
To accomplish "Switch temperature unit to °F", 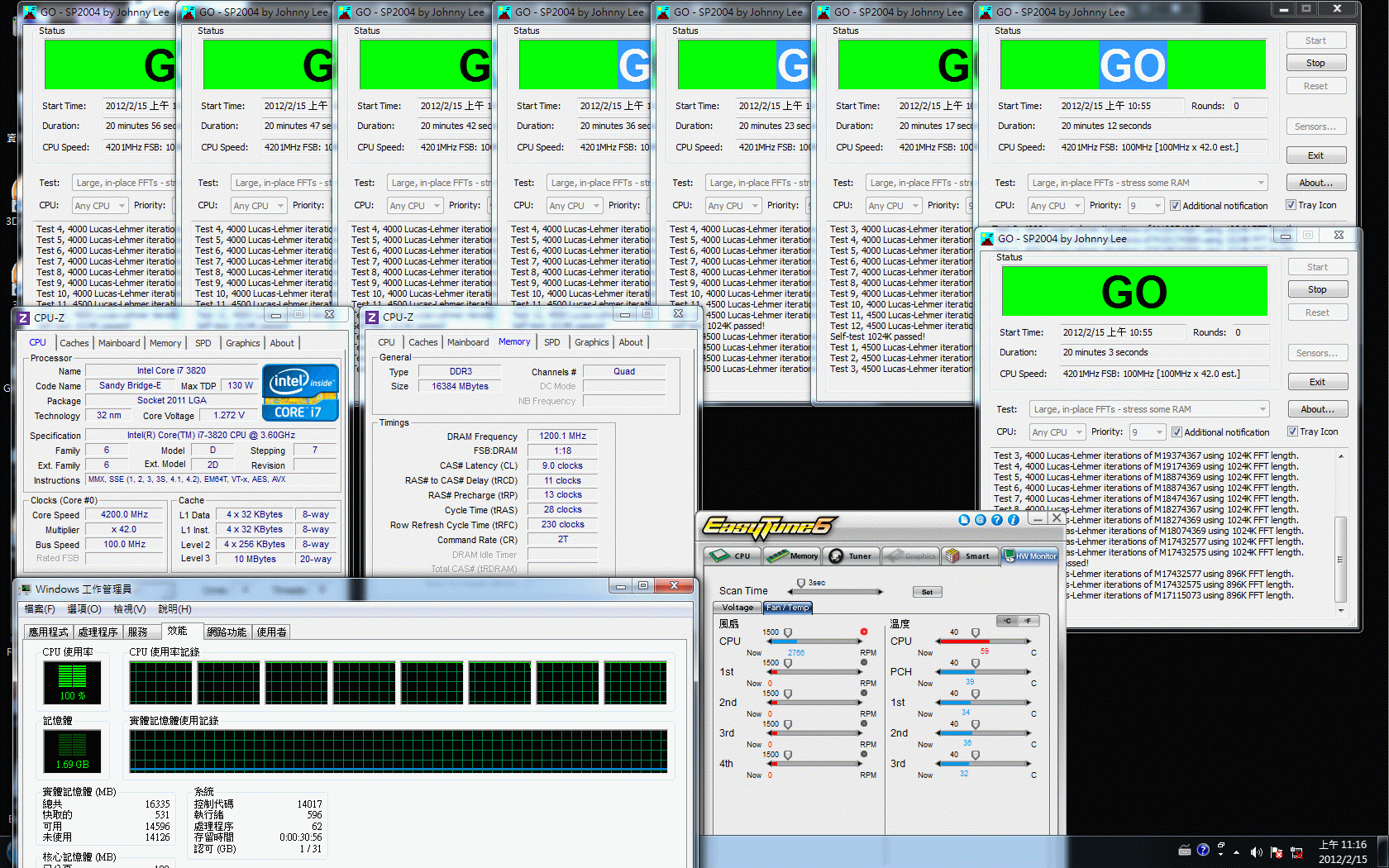I will pyautogui.click(x=1028, y=621).
